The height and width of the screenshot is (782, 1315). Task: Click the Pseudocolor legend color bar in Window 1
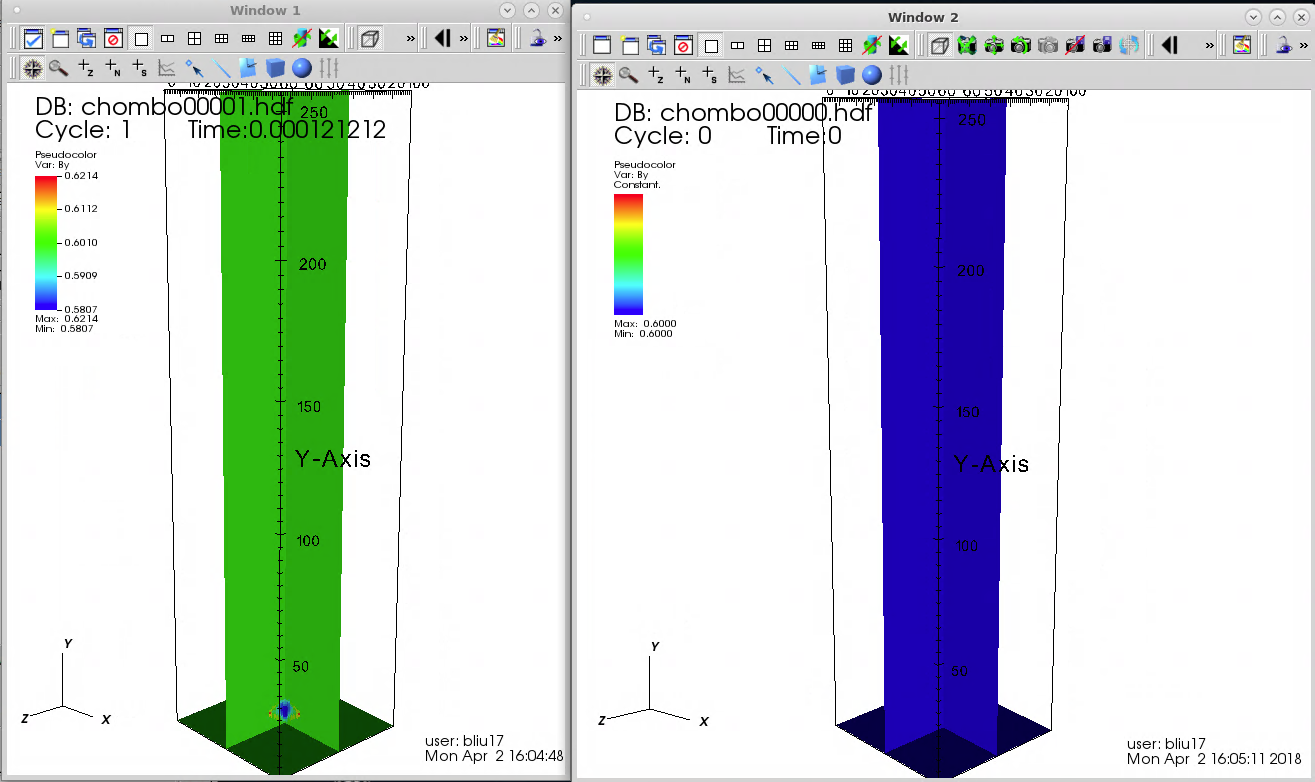46,241
